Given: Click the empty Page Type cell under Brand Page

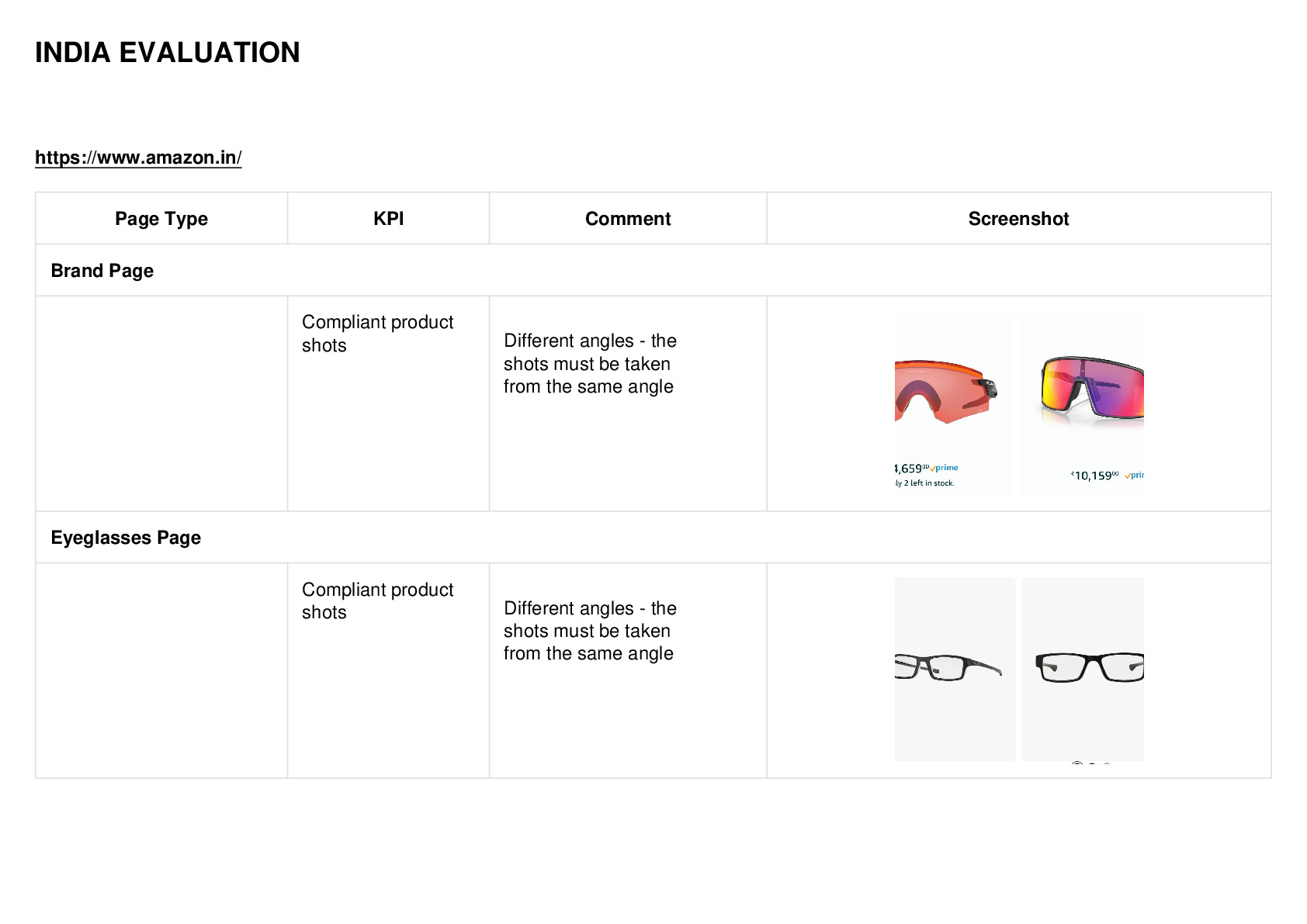Looking at the screenshot, I should pyautogui.click(x=161, y=403).
